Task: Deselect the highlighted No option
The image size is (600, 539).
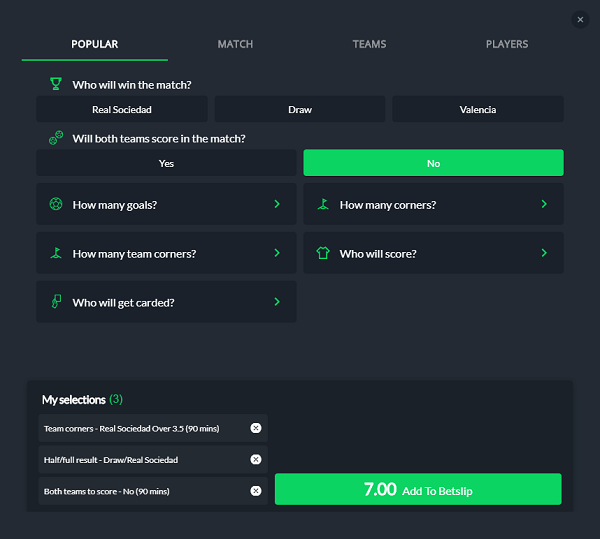Action: click(x=433, y=163)
